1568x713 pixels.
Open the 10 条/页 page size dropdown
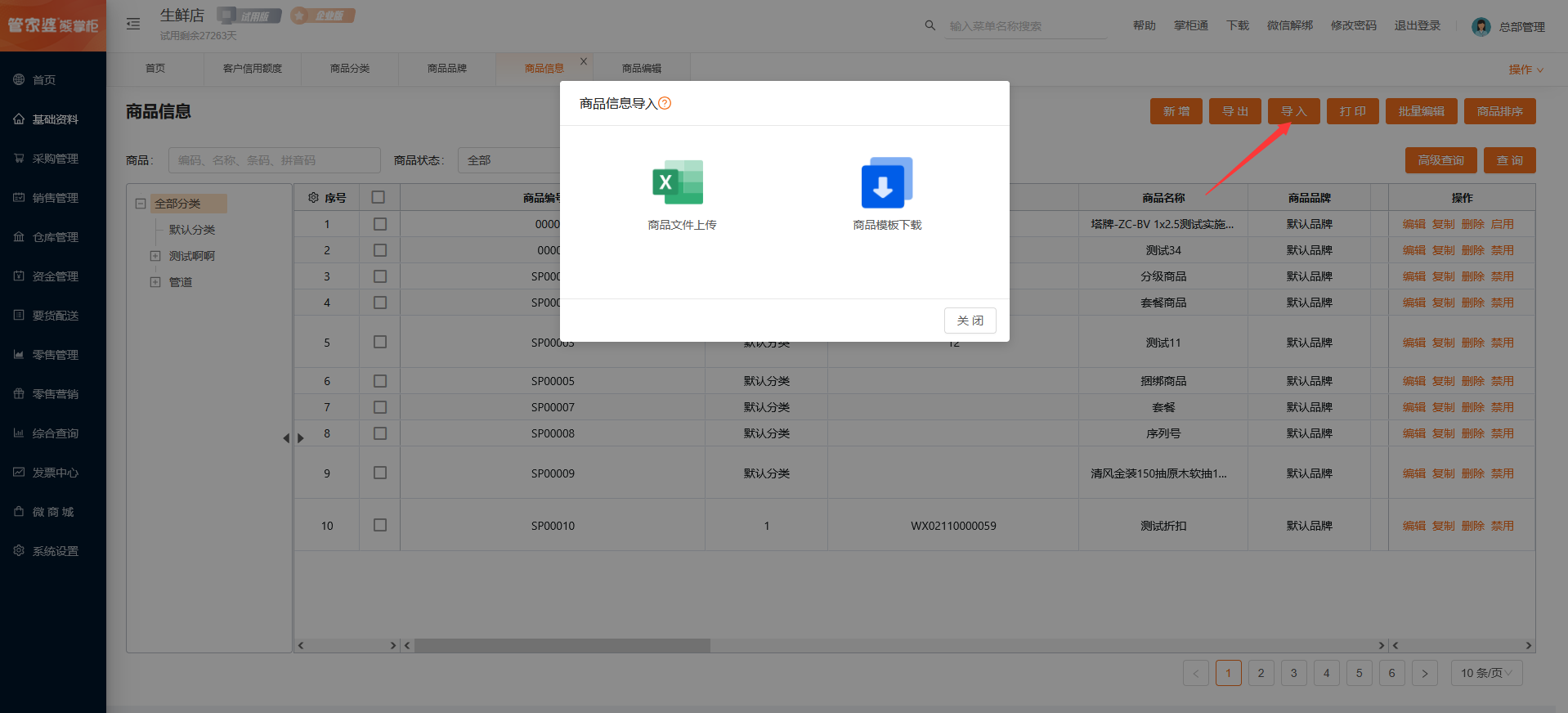click(x=1486, y=673)
